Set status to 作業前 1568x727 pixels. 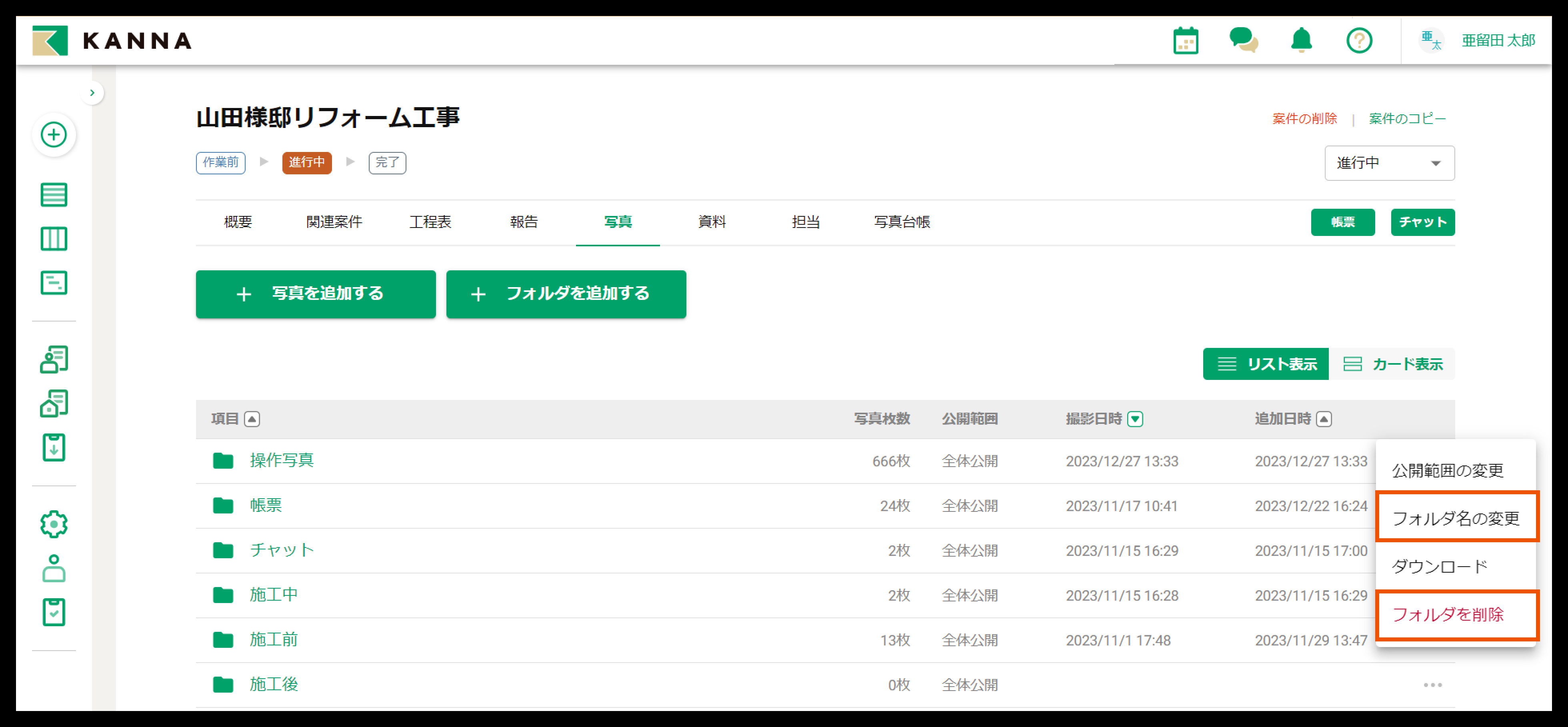pyautogui.click(x=220, y=162)
